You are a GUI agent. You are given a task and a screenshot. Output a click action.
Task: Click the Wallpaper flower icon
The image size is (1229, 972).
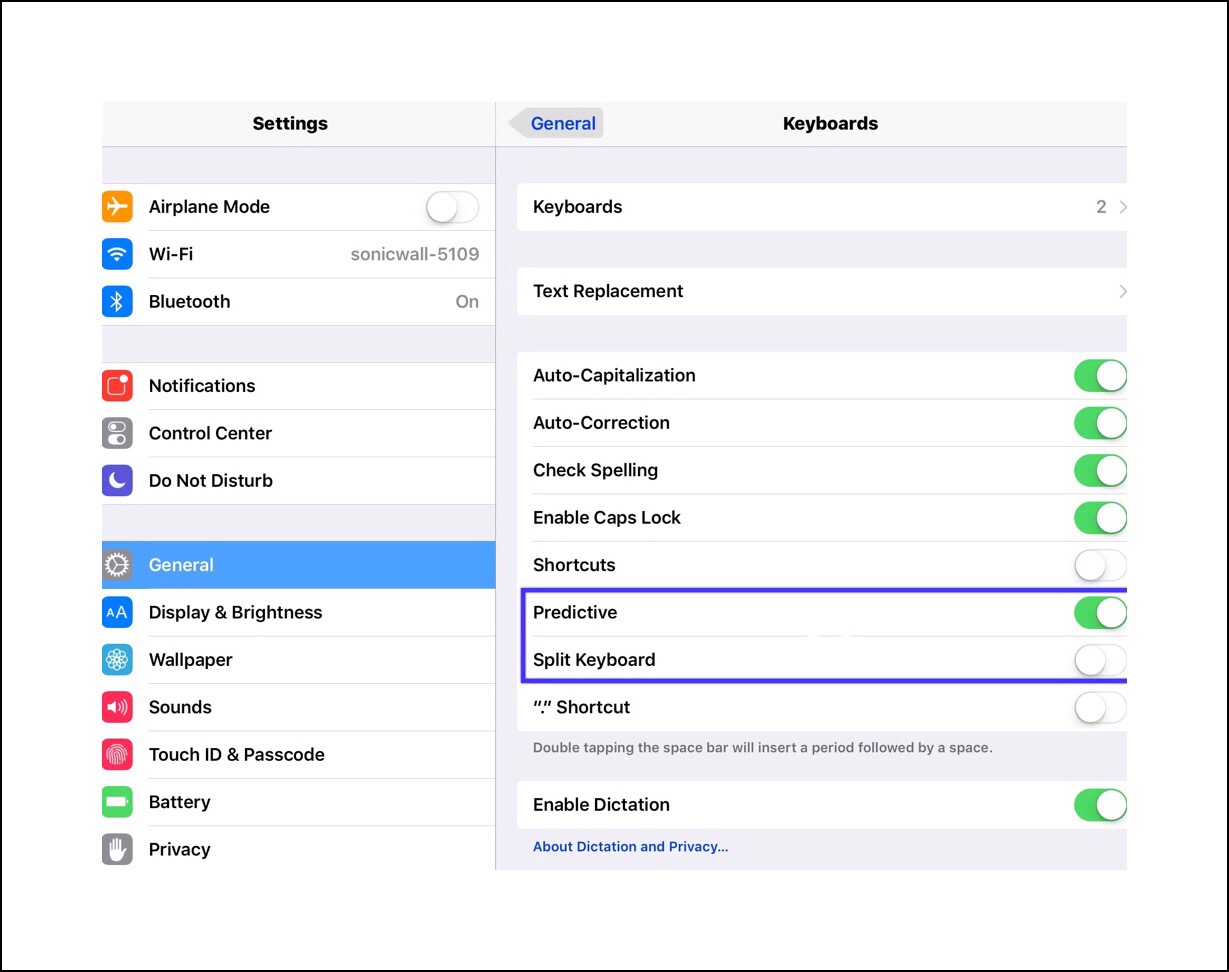[117, 660]
